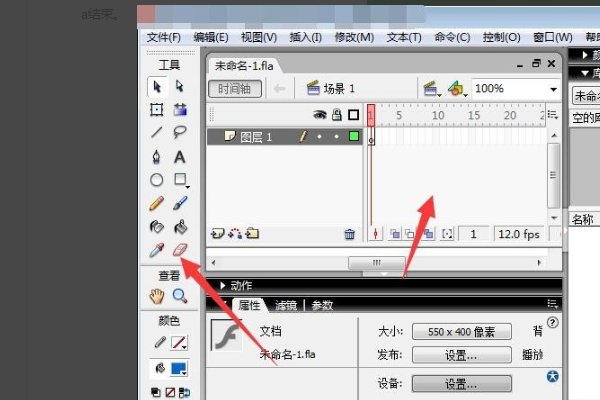Screen dimensions: 600x400
Task: Toggle Edit Multiple Frames button
Action: [x=428, y=233]
